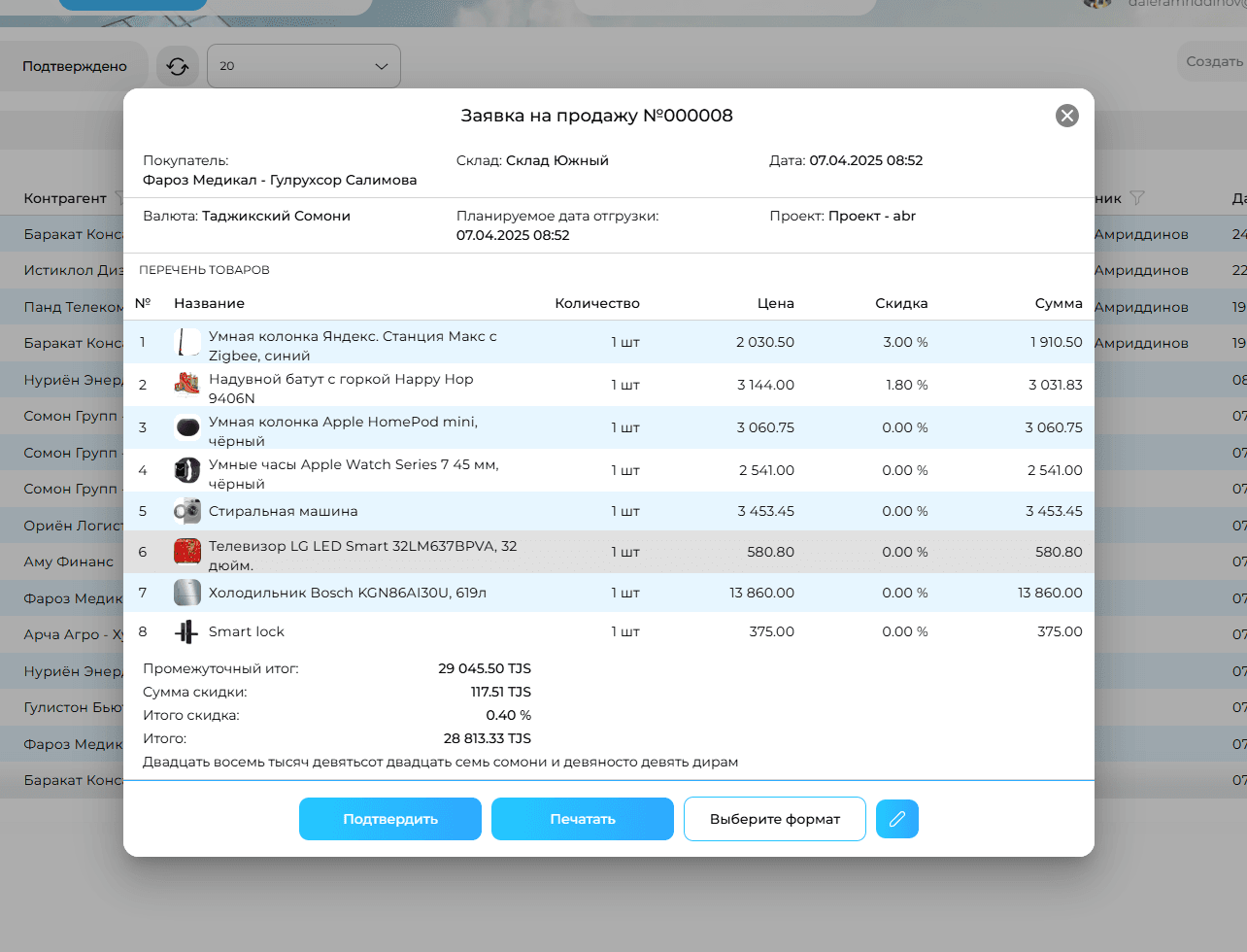Select the Подтверждено status tab
The width and height of the screenshot is (1247, 952).
[x=75, y=66]
